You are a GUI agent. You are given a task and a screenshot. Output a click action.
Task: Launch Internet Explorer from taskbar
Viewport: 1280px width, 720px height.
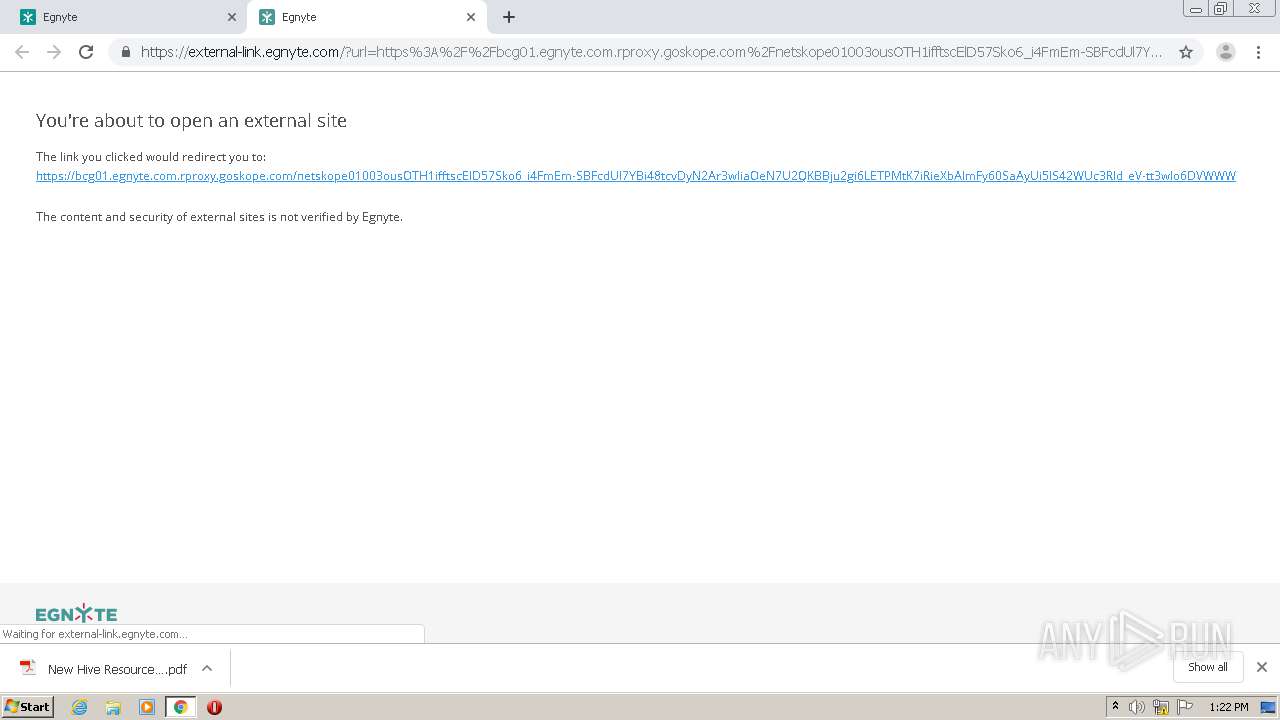tap(80, 707)
